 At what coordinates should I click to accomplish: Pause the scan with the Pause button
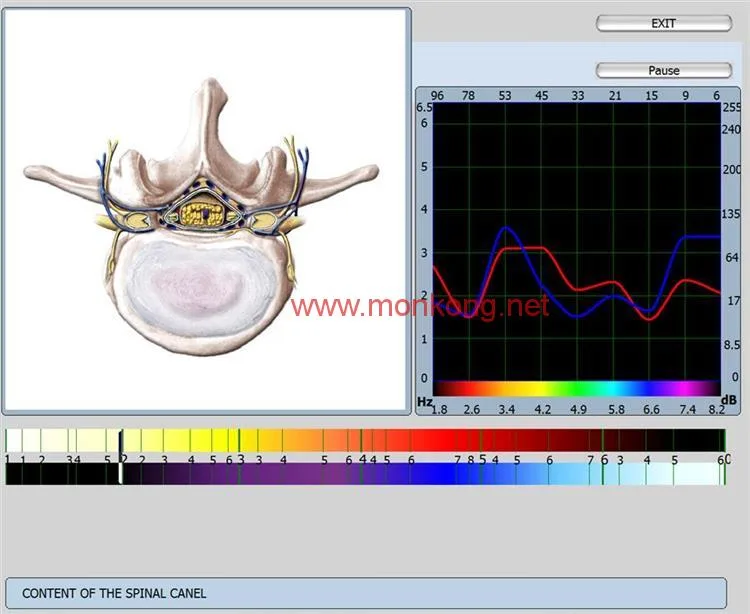tap(664, 70)
